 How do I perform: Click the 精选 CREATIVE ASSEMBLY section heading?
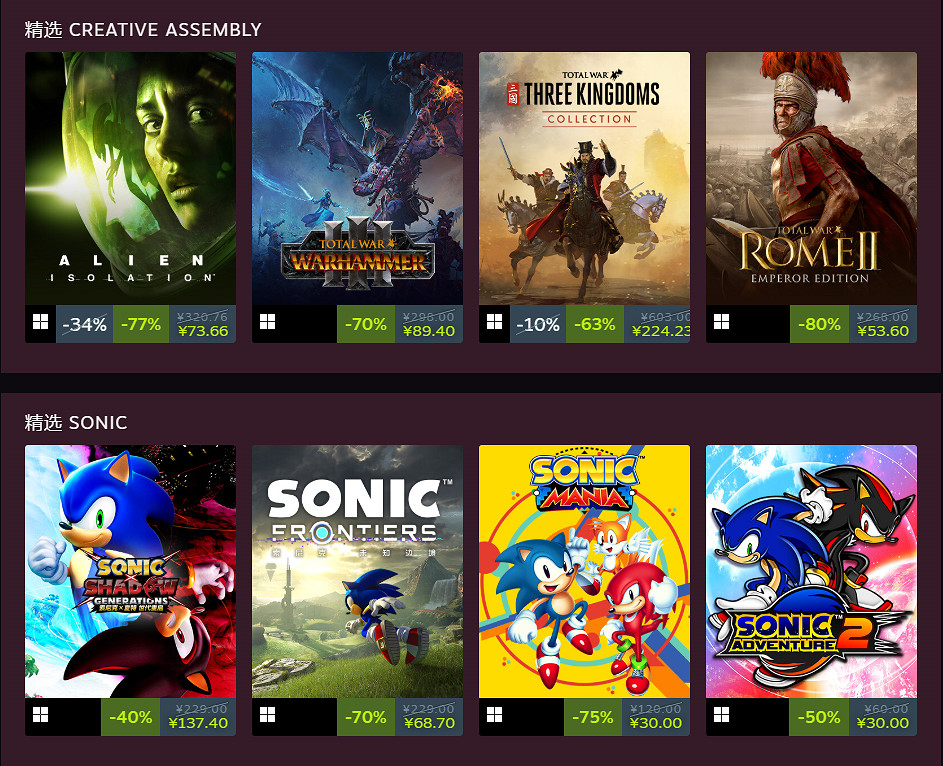(x=143, y=29)
